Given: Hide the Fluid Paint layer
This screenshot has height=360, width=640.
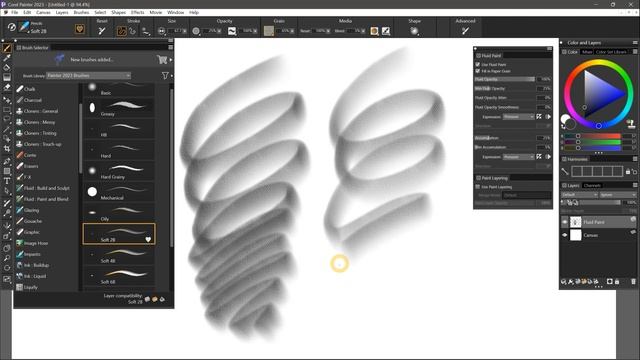Looking at the screenshot, I should (565, 222).
